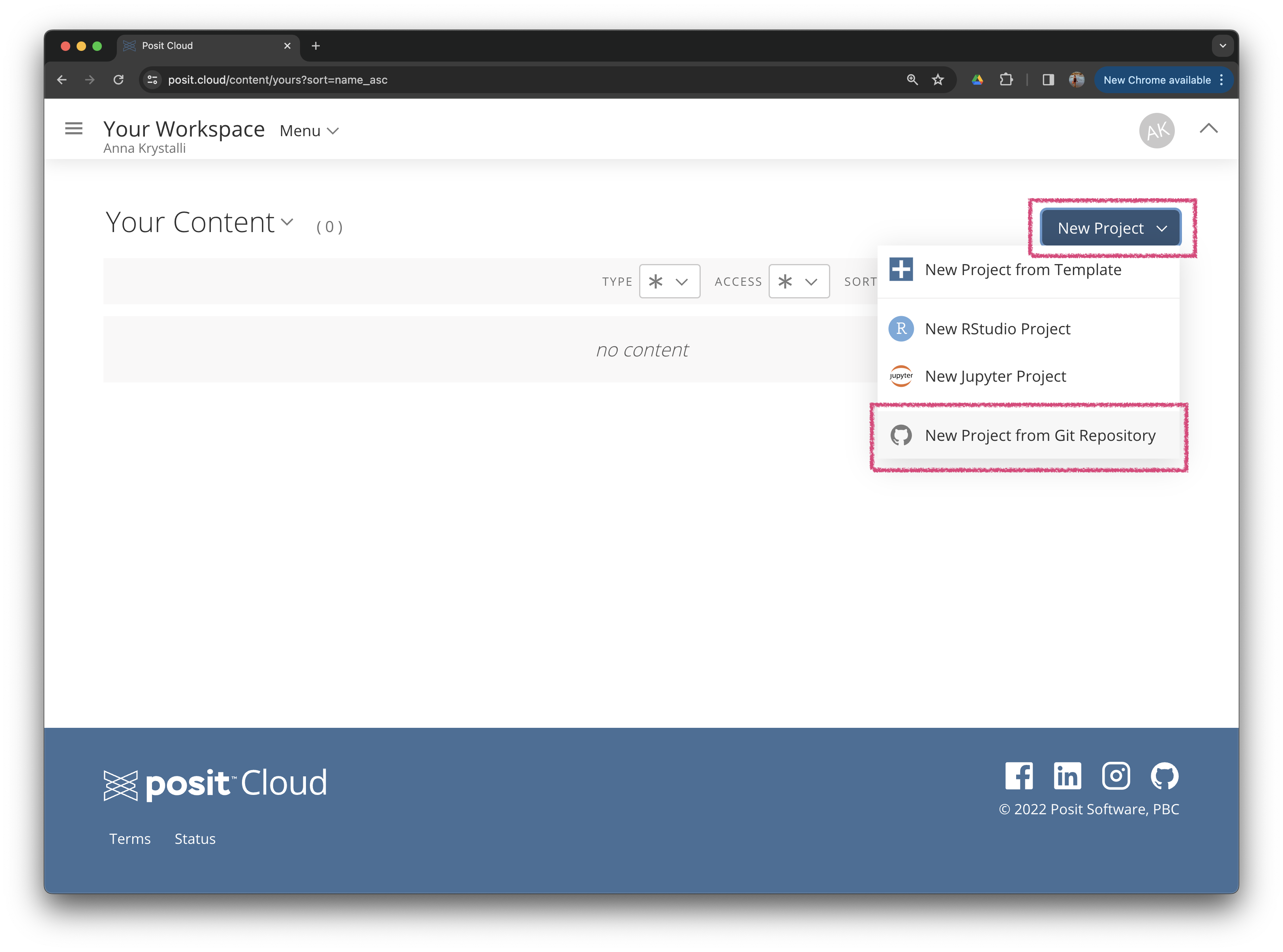The height and width of the screenshot is (952, 1283).
Task: Bookmark the page with the star icon
Action: [938, 80]
